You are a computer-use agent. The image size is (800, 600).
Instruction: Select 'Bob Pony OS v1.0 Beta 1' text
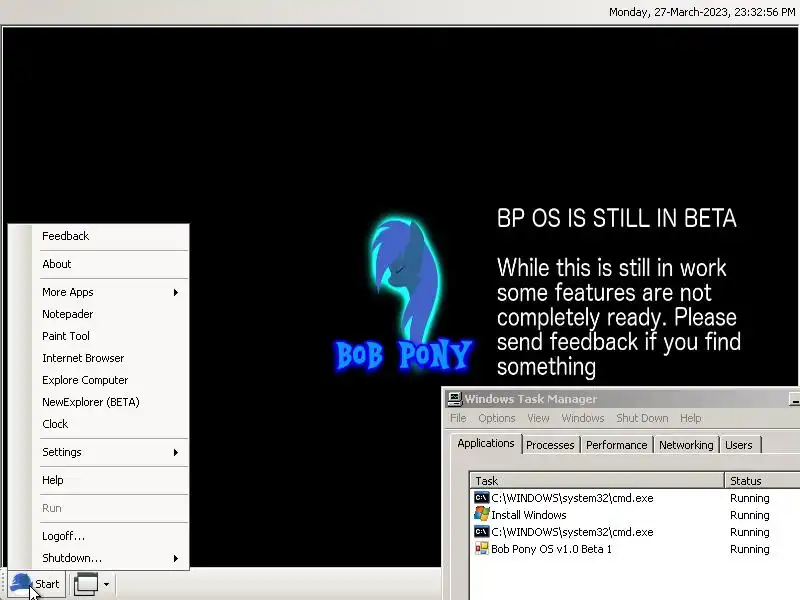(551, 549)
